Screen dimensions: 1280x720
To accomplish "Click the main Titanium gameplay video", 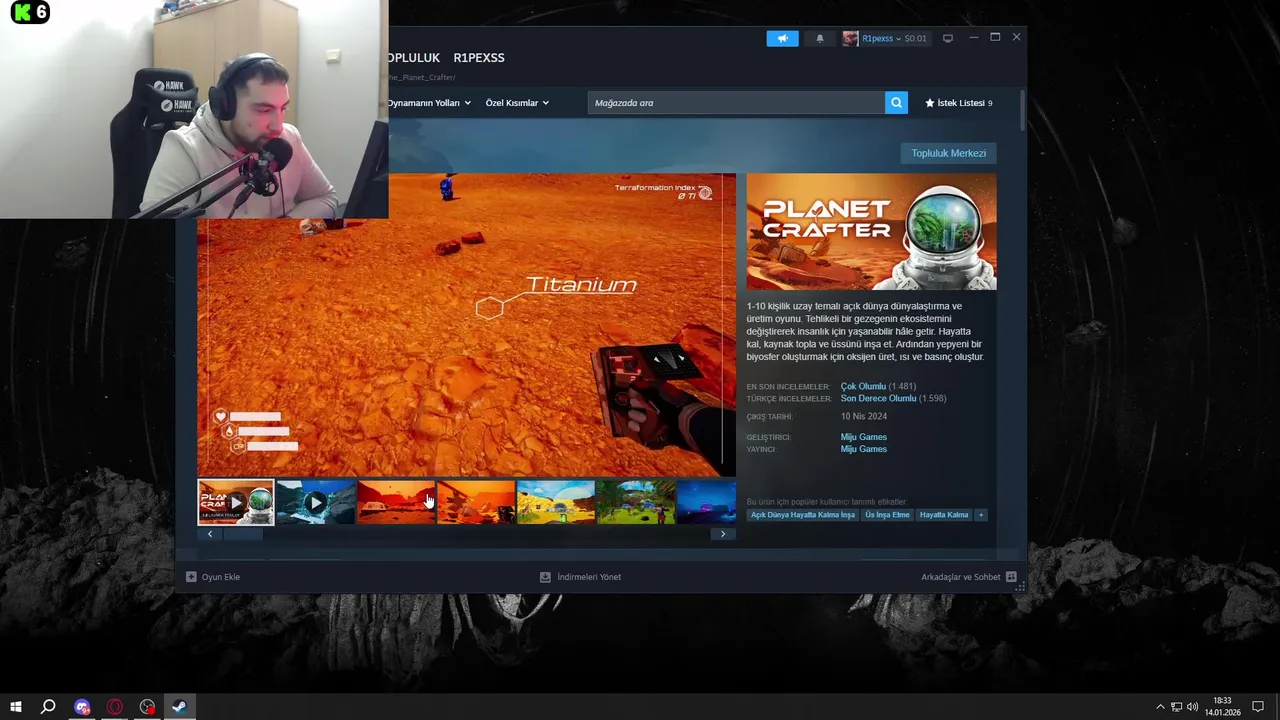I will click(466, 325).
